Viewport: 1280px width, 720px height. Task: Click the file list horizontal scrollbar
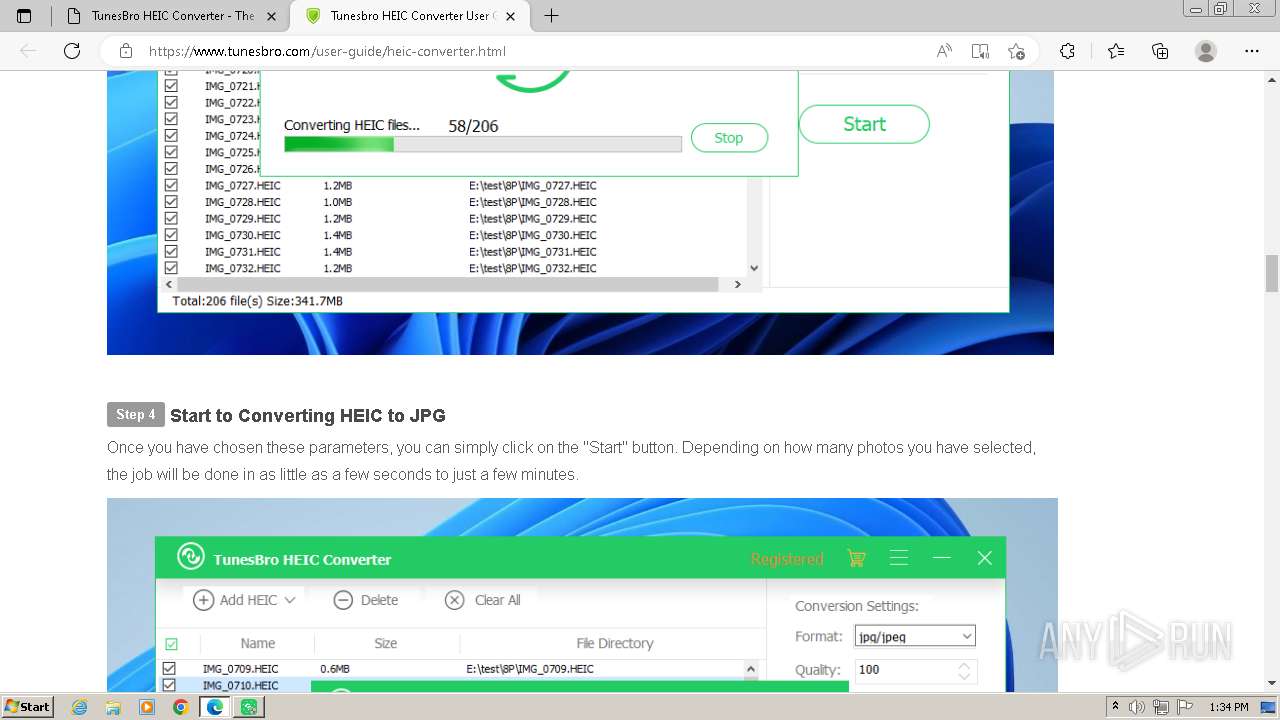tap(447, 284)
